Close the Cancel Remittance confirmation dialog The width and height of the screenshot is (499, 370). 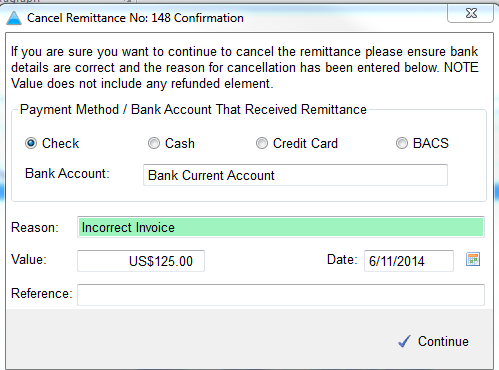tap(470, 13)
